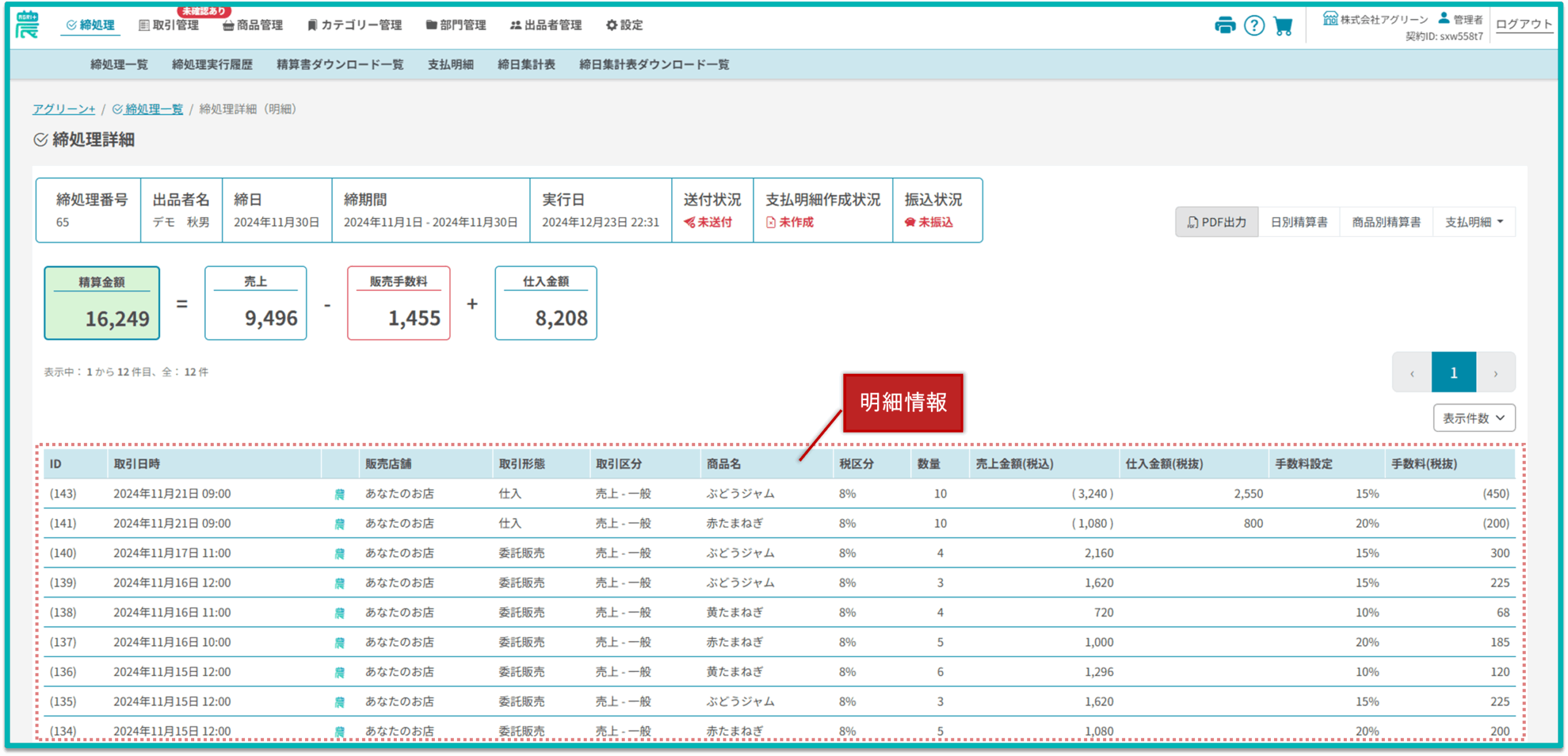Click the 契約ID: sxw558t7 text
Screen dimensions: 1568x756
pos(1444,37)
